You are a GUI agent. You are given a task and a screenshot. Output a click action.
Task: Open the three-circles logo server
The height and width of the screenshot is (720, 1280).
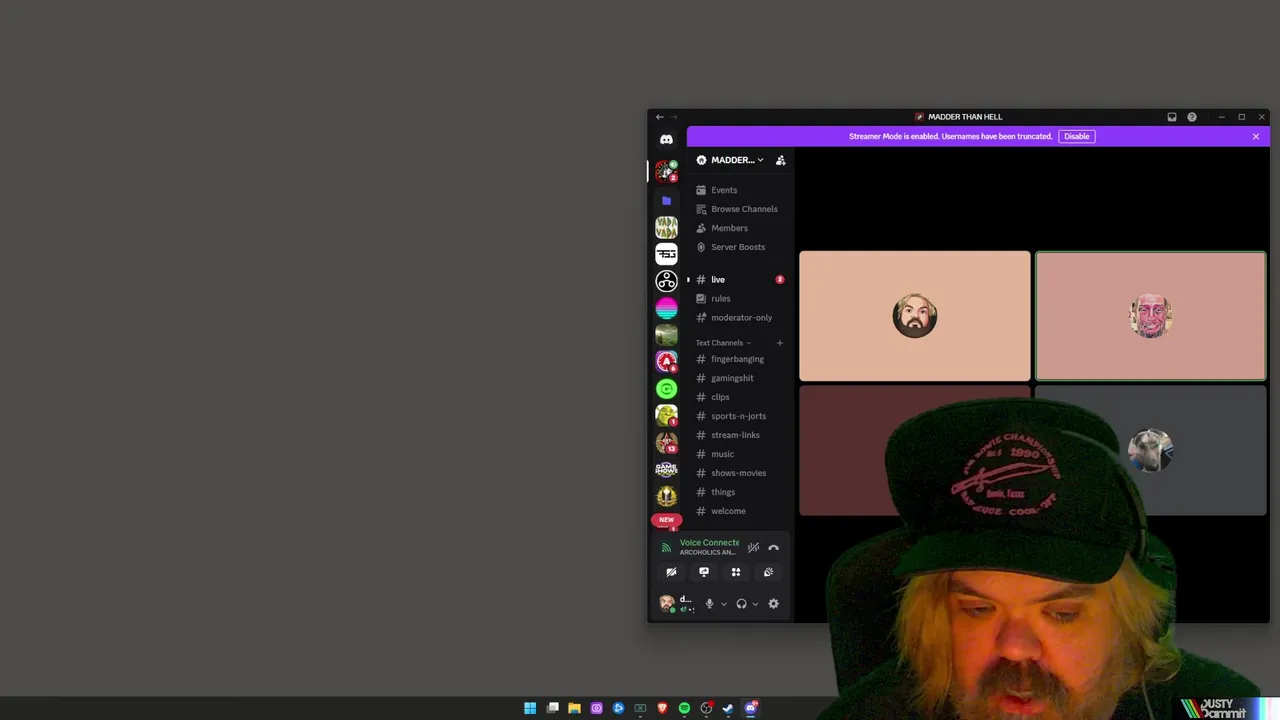666,281
